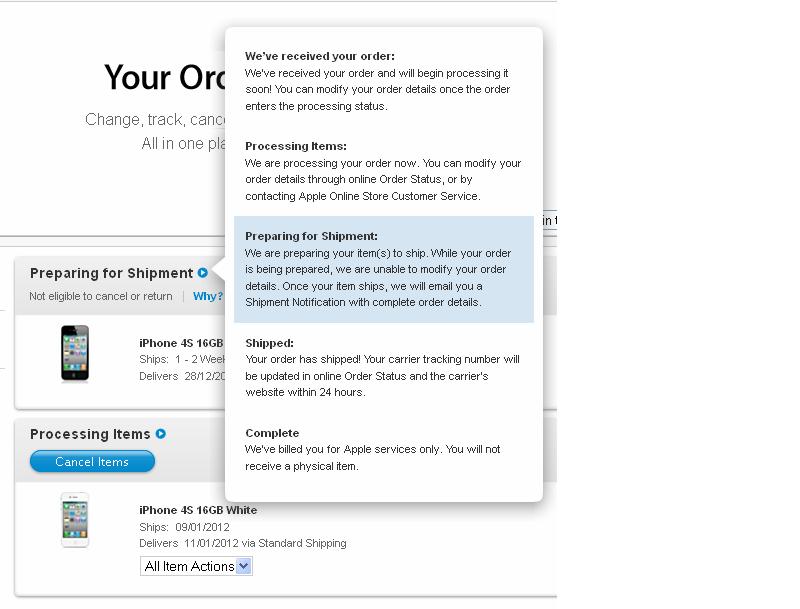The width and height of the screenshot is (800, 609).
Task: Select the iPhone 4S 16GB White product name
Action: click(x=198, y=510)
